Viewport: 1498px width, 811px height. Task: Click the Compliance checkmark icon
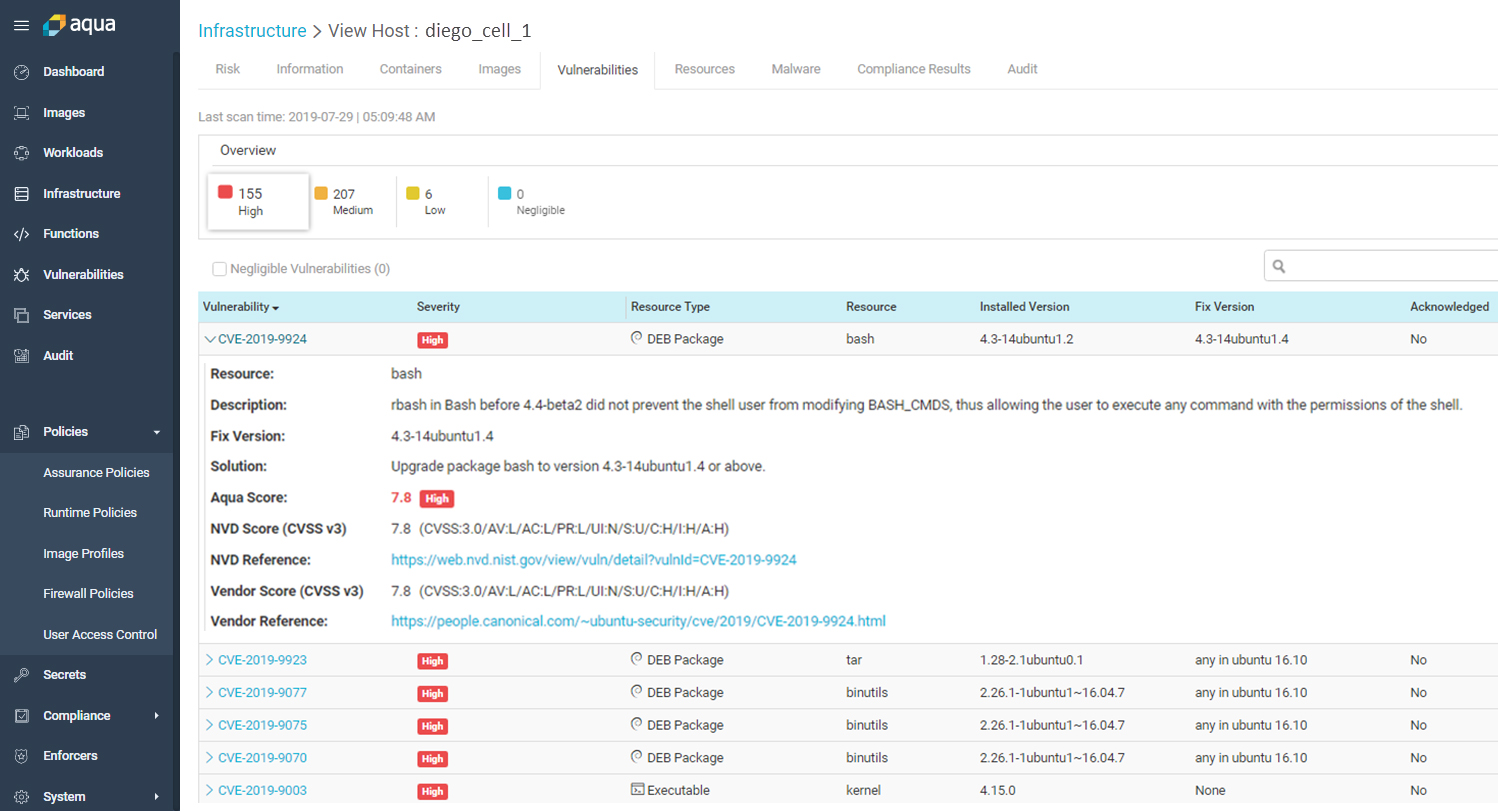(21, 716)
